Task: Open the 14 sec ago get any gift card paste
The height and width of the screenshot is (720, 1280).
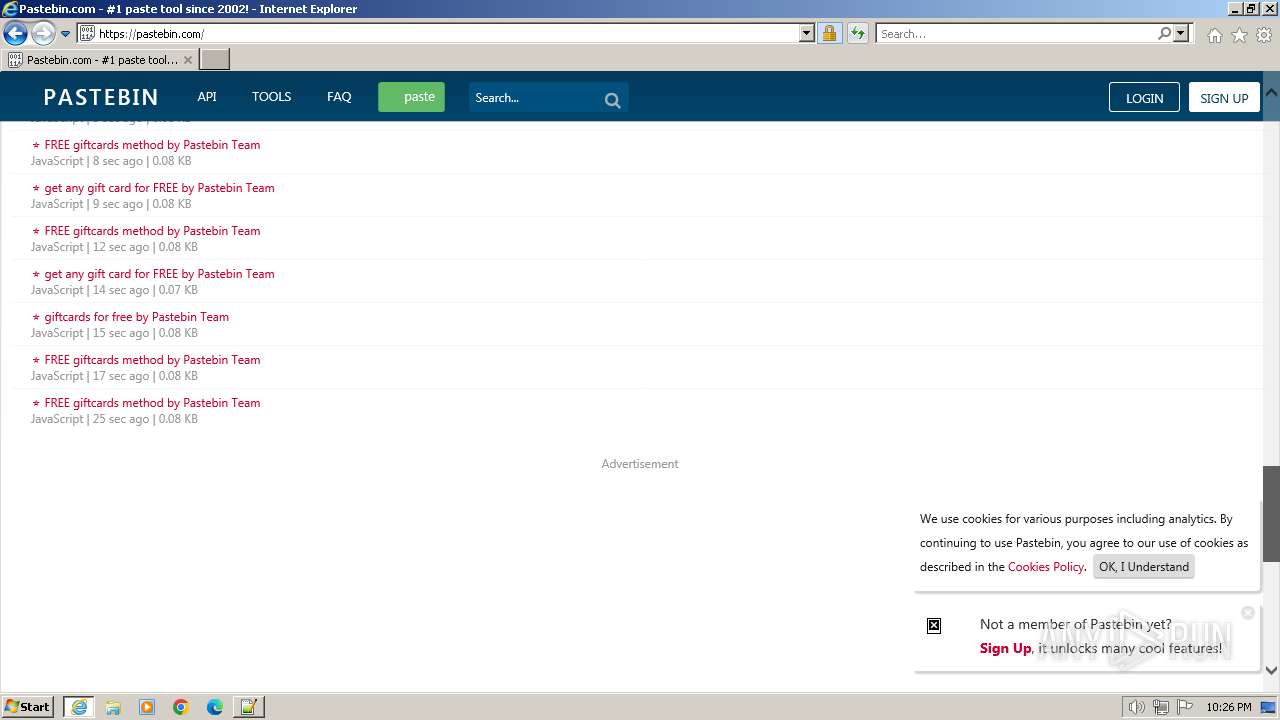Action: (x=159, y=274)
